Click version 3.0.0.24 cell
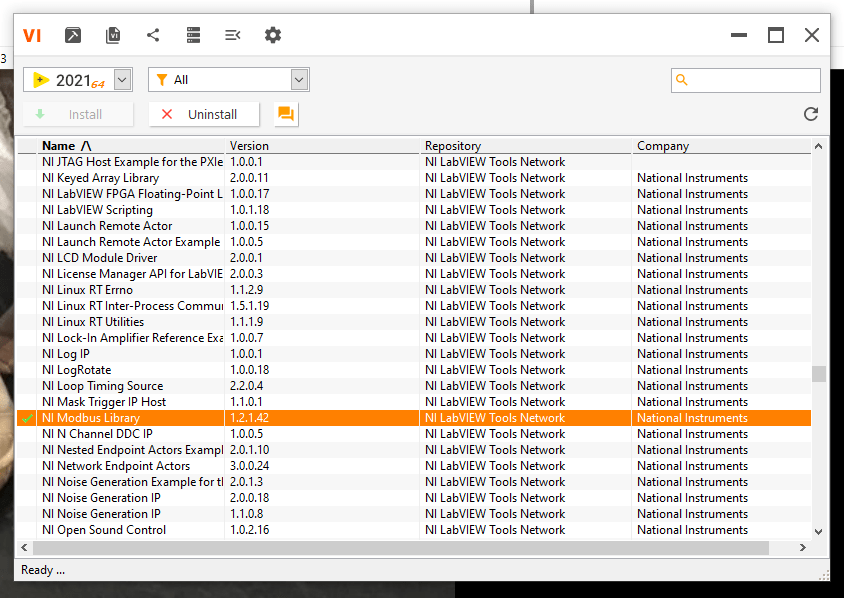 pos(250,466)
